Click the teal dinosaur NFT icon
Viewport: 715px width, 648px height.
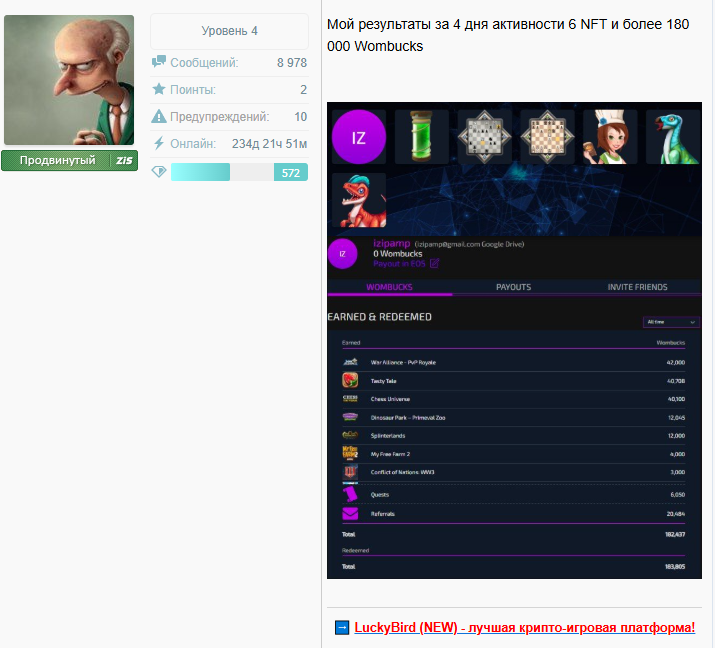click(x=672, y=137)
